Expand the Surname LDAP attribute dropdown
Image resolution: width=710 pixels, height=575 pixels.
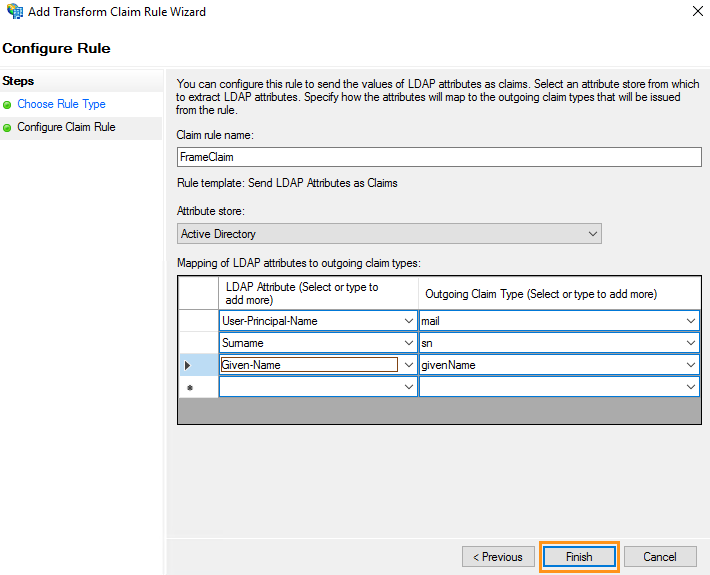pyautogui.click(x=408, y=343)
